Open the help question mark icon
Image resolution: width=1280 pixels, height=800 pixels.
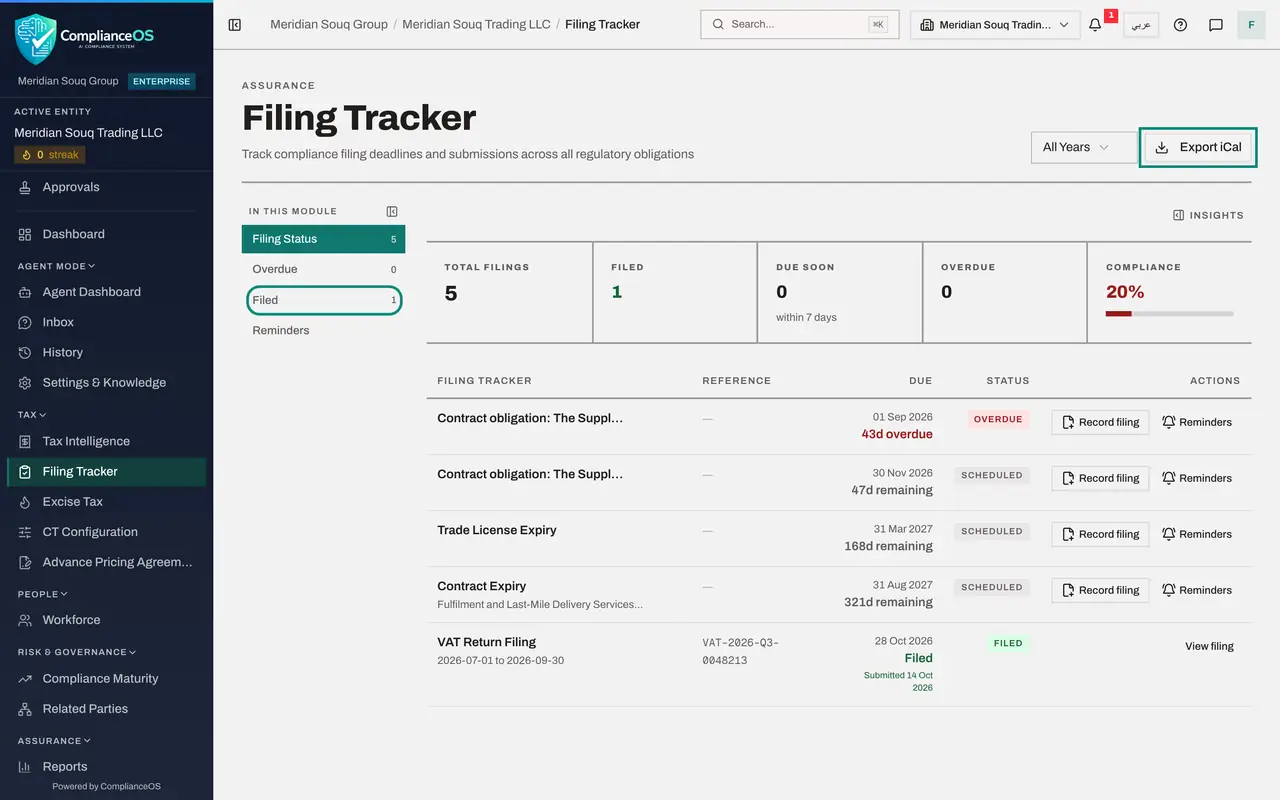coord(1180,25)
